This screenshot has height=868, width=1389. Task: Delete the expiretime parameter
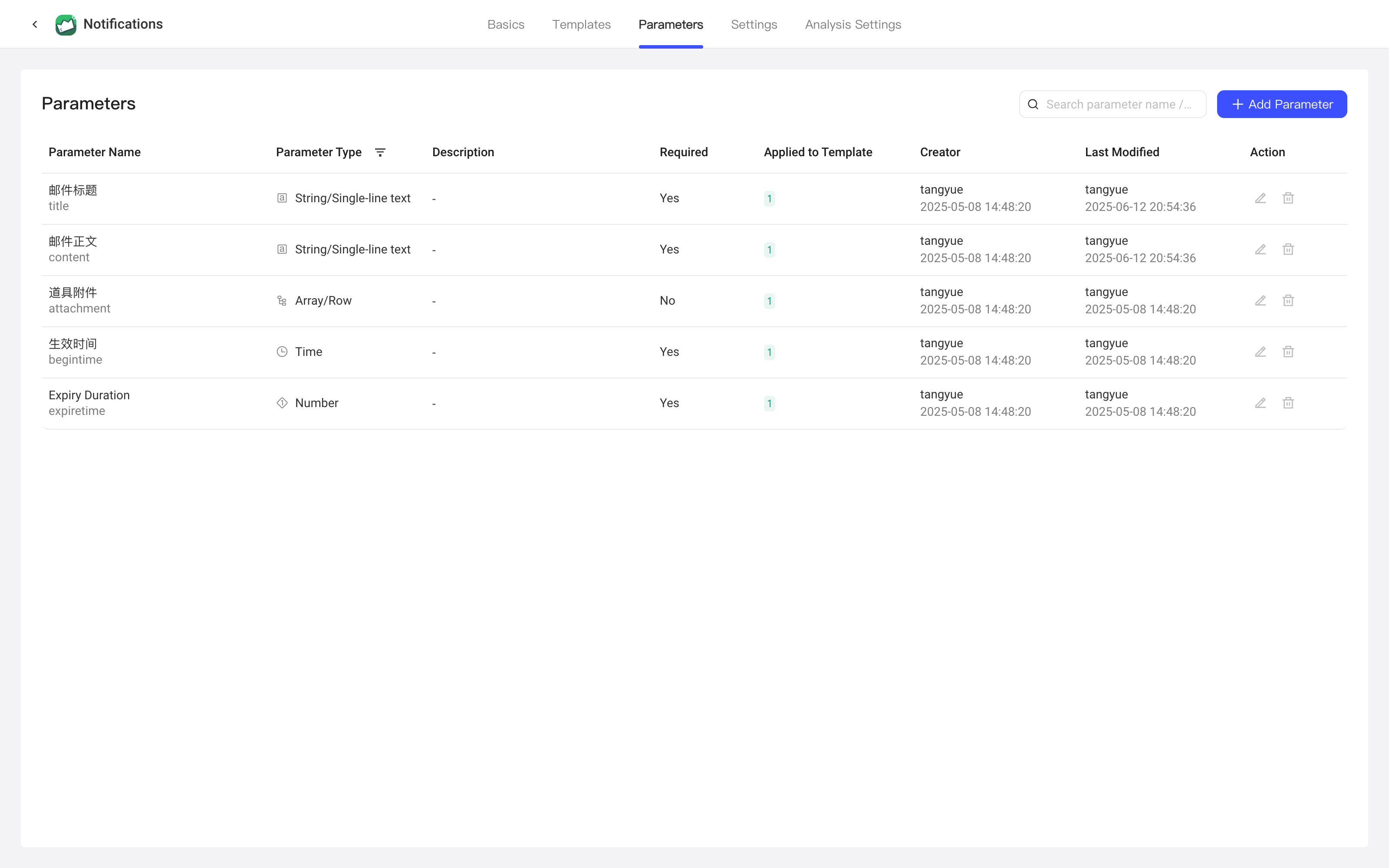tap(1288, 403)
